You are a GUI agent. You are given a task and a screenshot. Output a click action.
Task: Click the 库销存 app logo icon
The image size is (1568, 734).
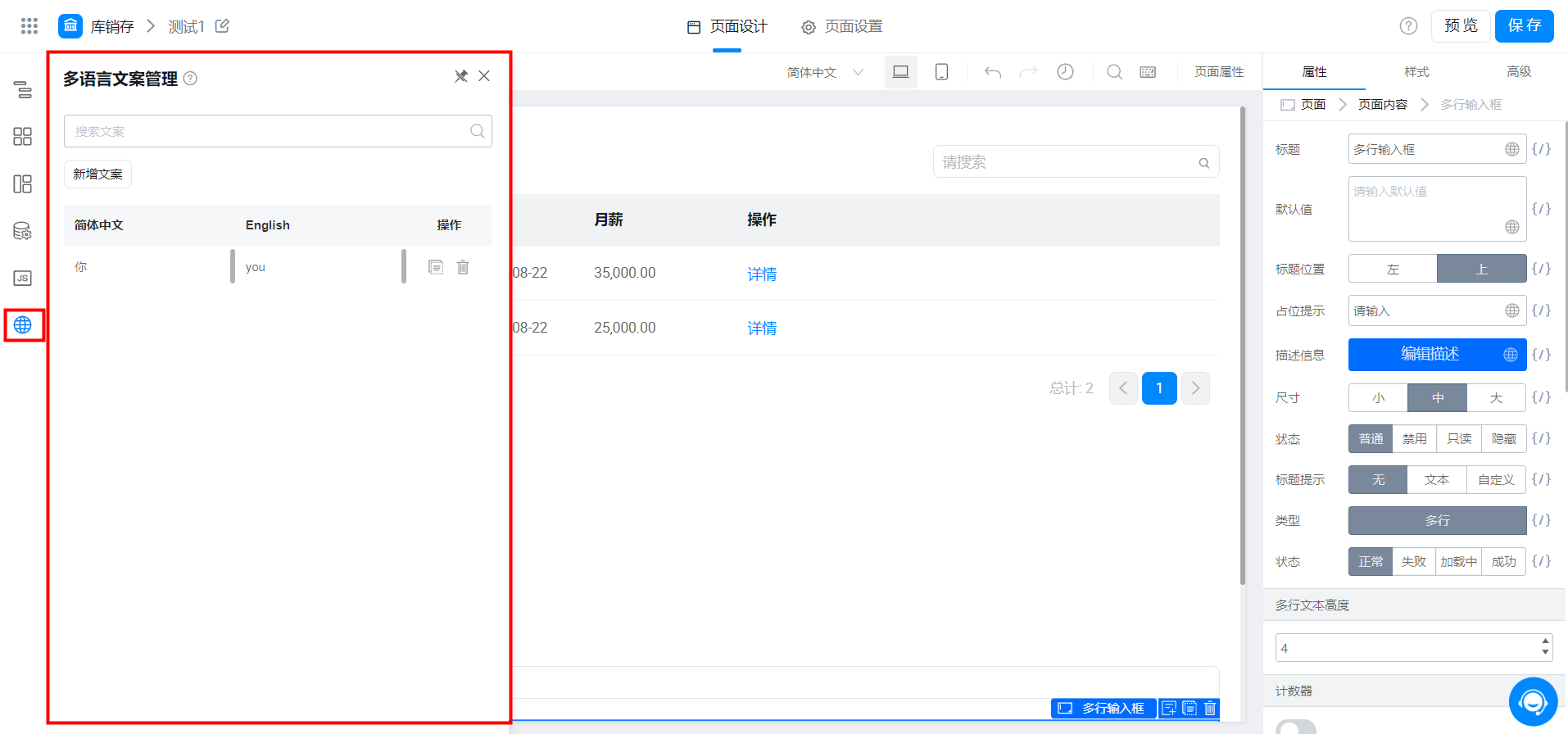(70, 26)
